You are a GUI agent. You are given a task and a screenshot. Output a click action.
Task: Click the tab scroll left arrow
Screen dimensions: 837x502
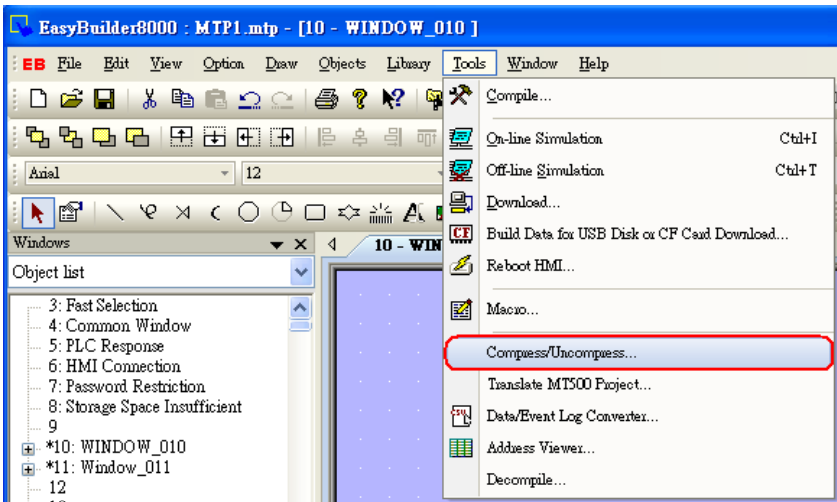pos(332,244)
